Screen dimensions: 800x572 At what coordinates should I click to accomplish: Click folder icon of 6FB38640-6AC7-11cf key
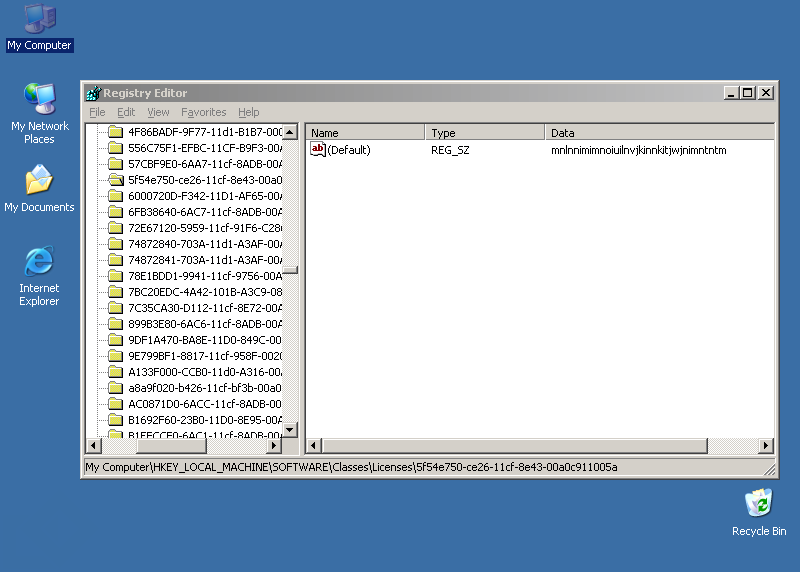pyautogui.click(x=116, y=212)
